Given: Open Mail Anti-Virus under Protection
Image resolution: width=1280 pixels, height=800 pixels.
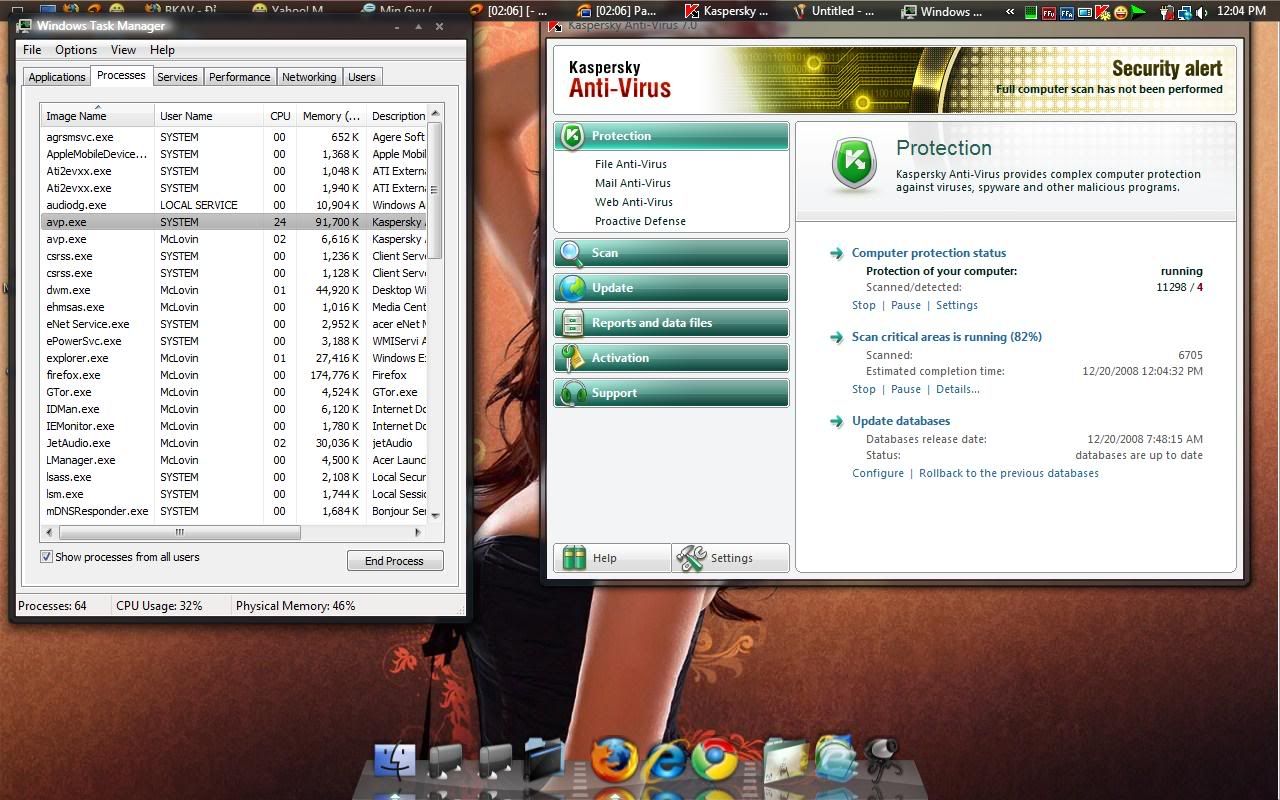Looking at the screenshot, I should [x=633, y=183].
